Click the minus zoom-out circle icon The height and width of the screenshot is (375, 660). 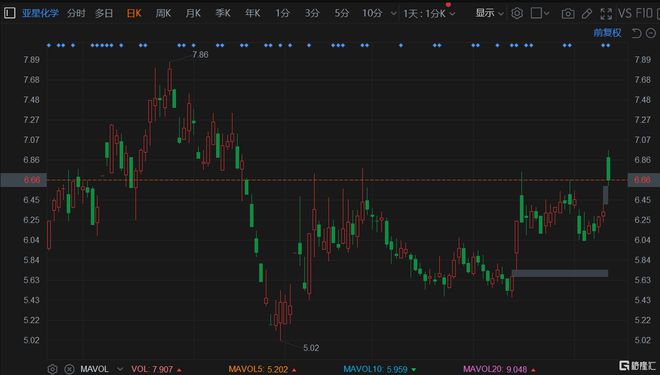651,33
